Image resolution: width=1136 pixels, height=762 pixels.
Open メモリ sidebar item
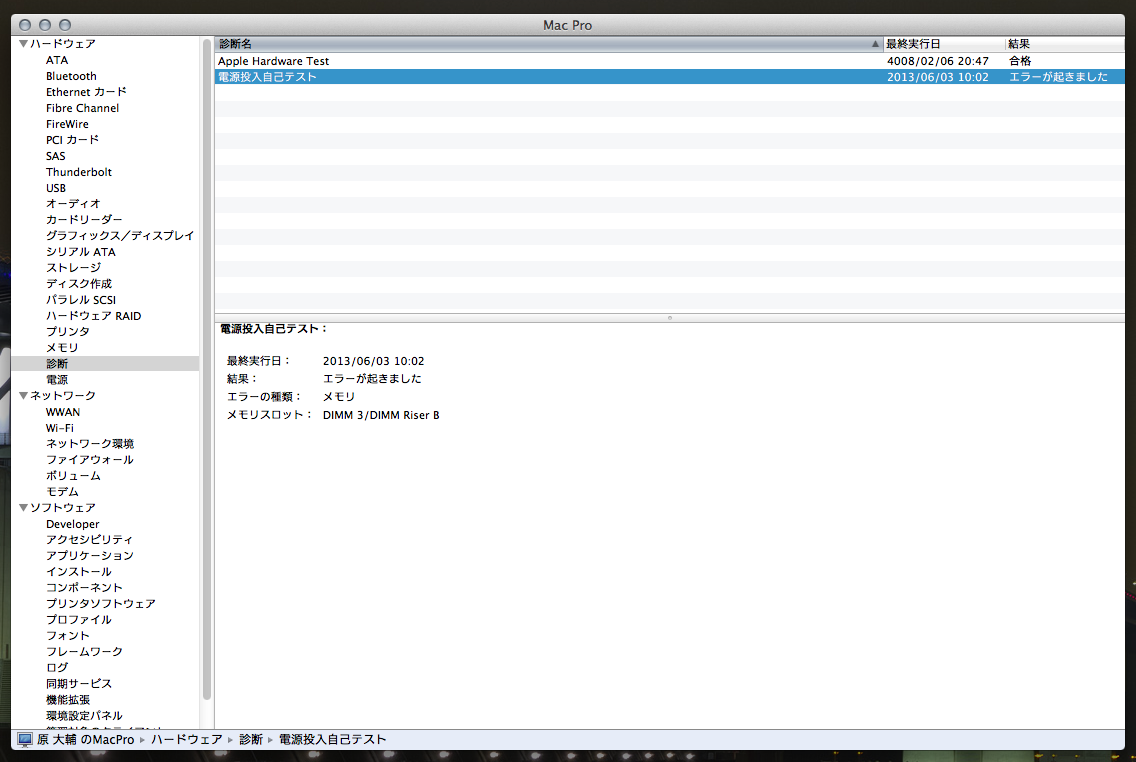(62, 348)
